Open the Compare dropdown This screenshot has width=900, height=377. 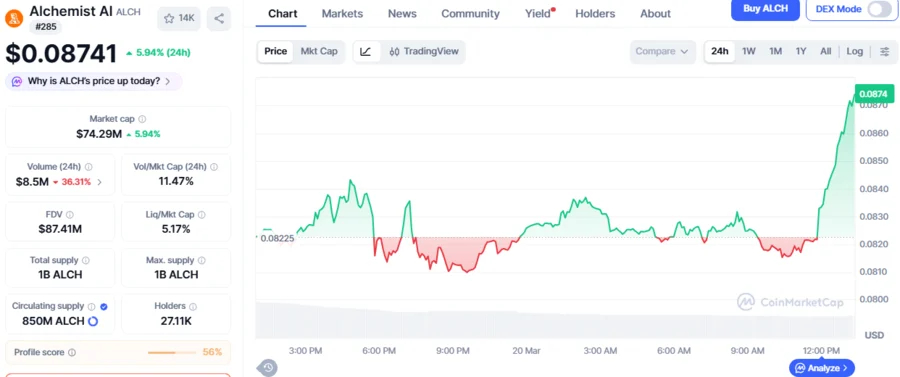(662, 52)
